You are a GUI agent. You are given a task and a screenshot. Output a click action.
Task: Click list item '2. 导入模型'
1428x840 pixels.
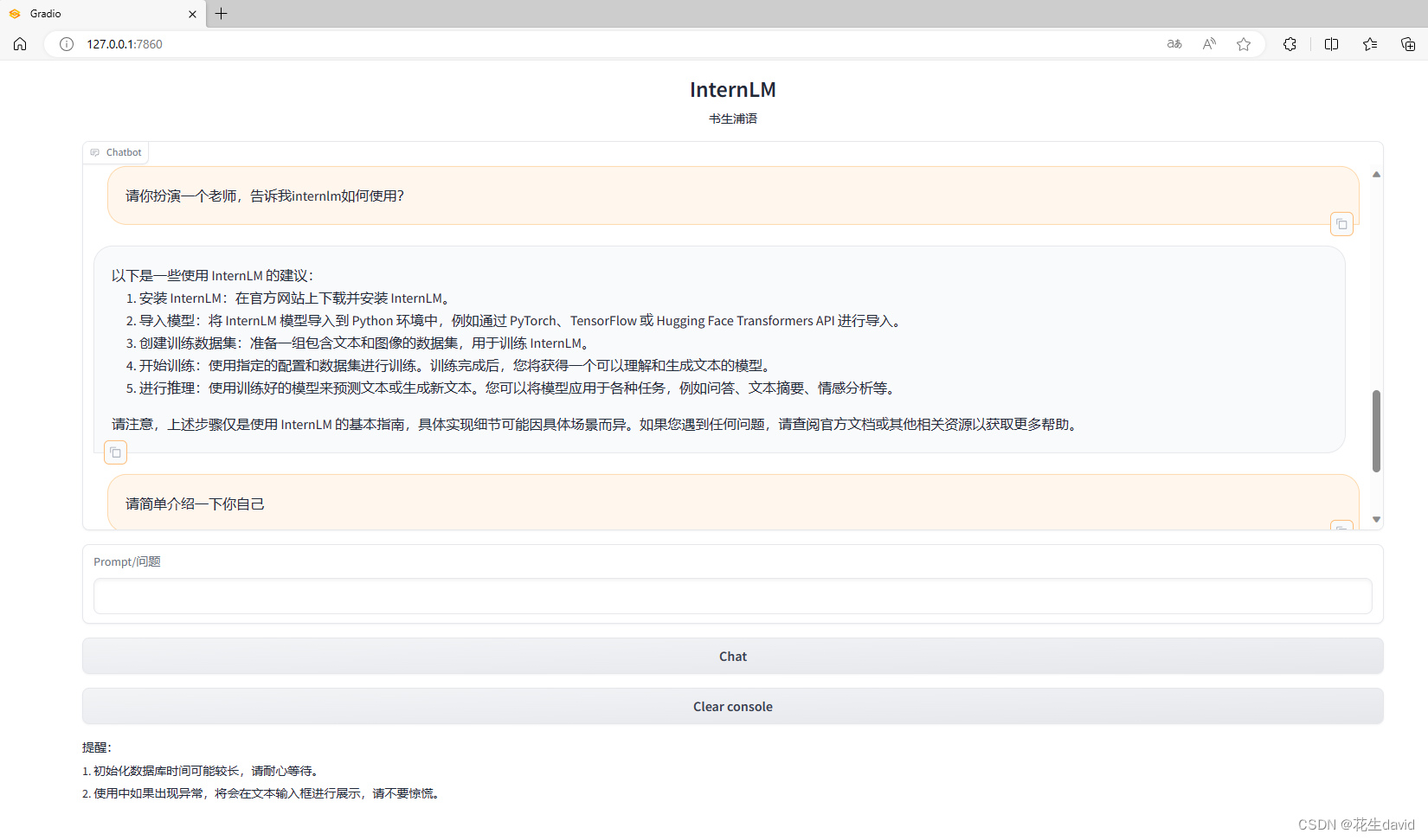click(x=515, y=321)
